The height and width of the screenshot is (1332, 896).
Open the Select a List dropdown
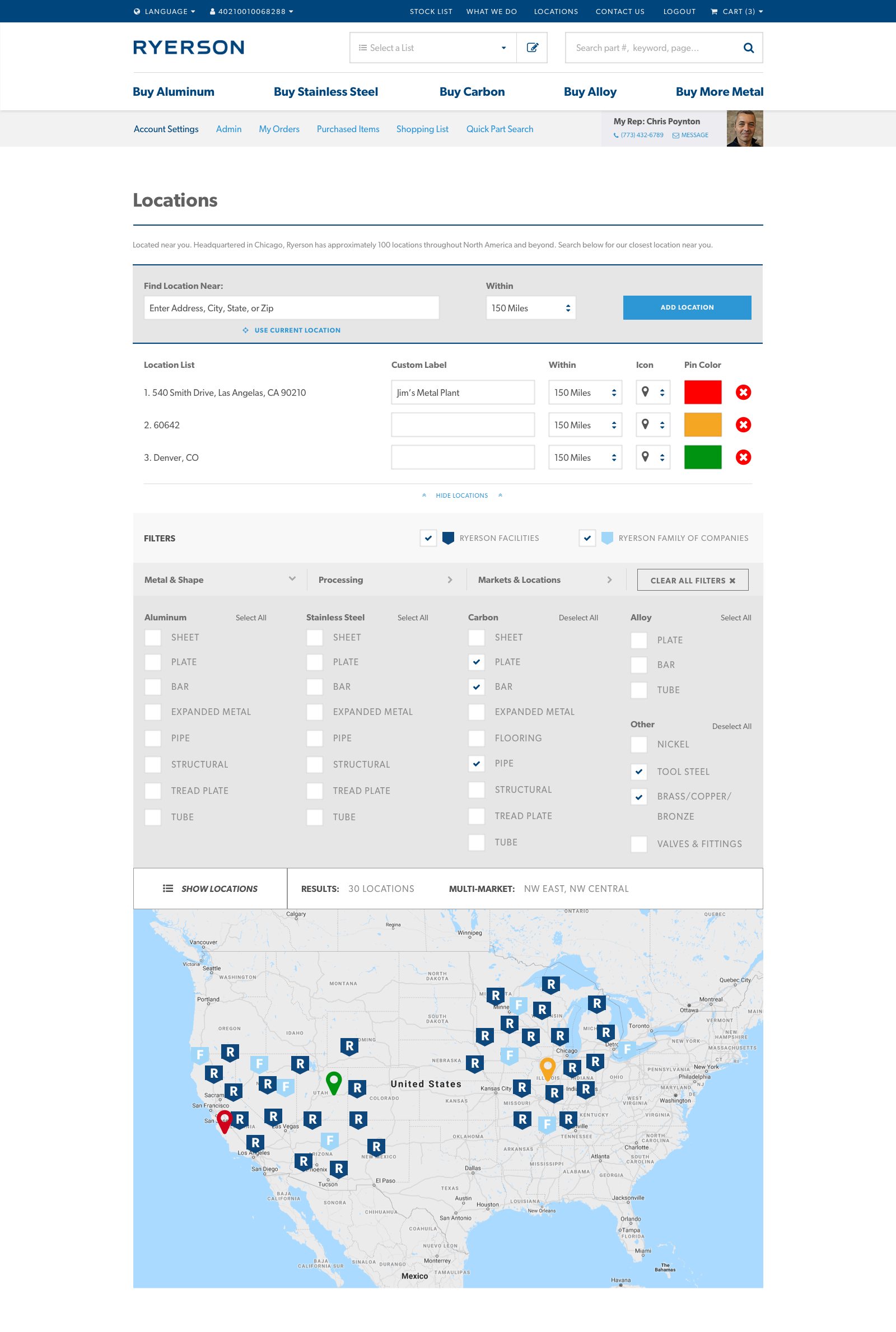tap(433, 48)
